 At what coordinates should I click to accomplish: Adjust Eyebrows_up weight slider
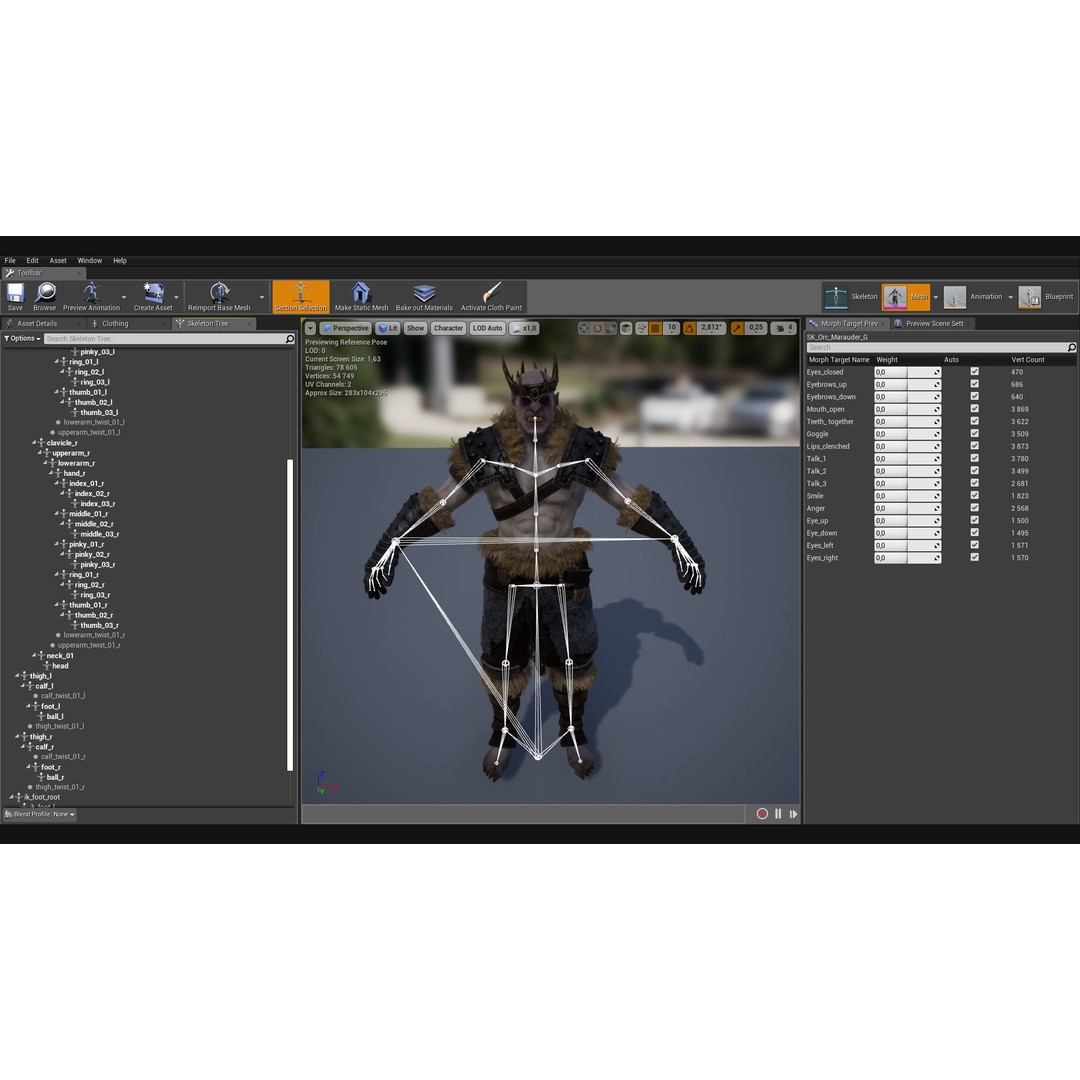[907, 384]
